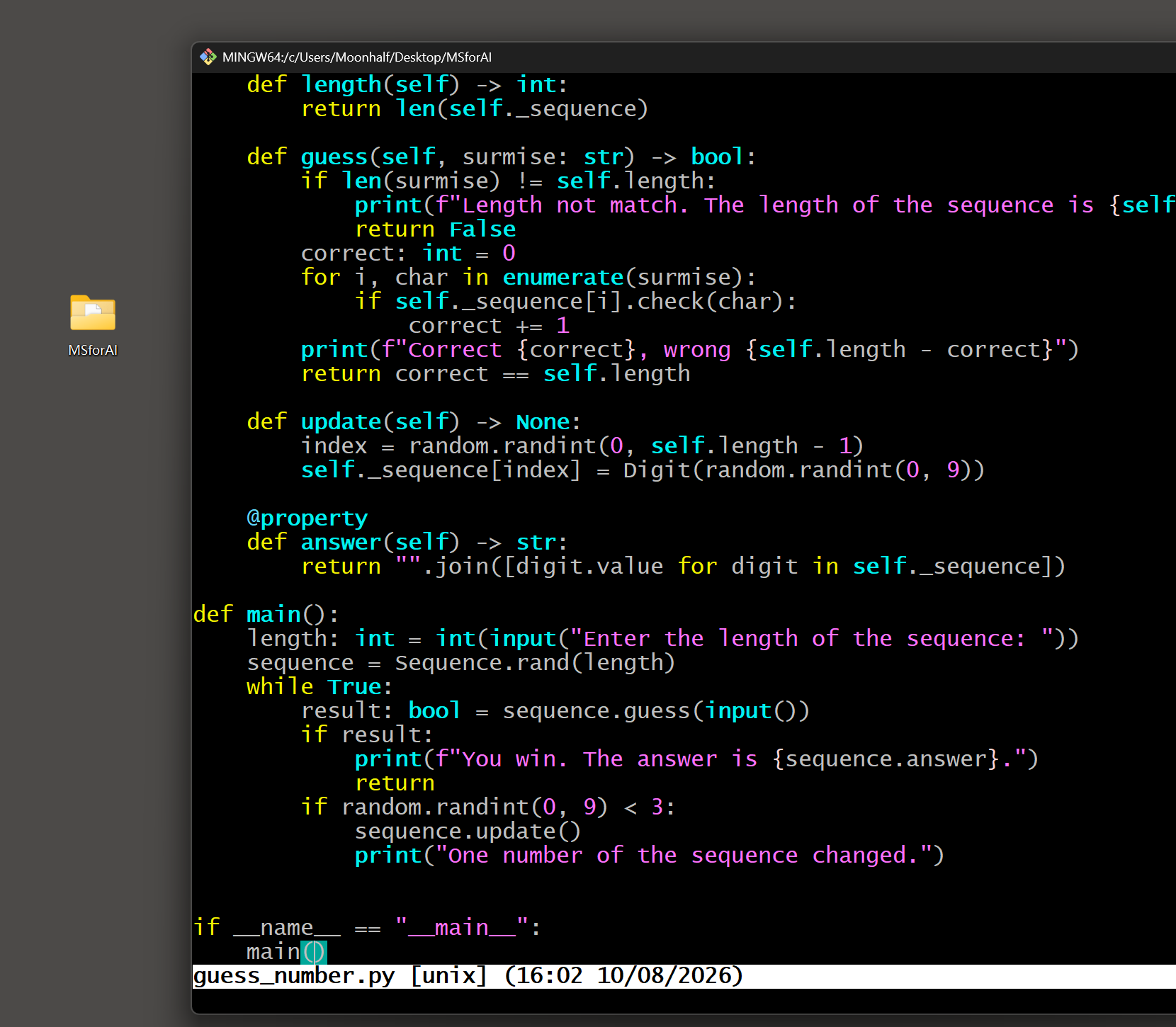Screen dimensions: 1176x1027
Task: Click the 'sequence.update()' line
Action: (x=468, y=831)
